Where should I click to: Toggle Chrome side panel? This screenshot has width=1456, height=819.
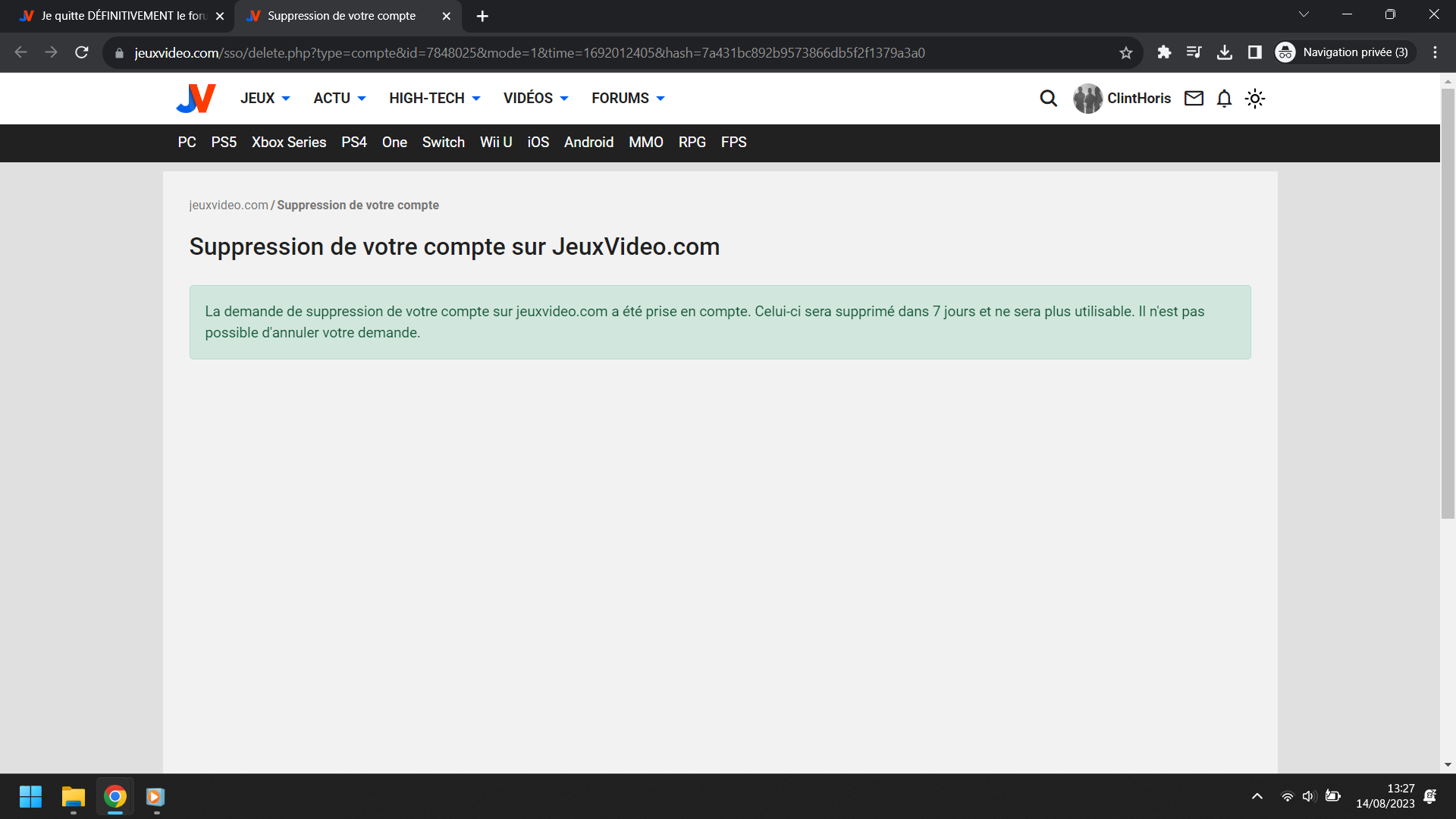1255,52
